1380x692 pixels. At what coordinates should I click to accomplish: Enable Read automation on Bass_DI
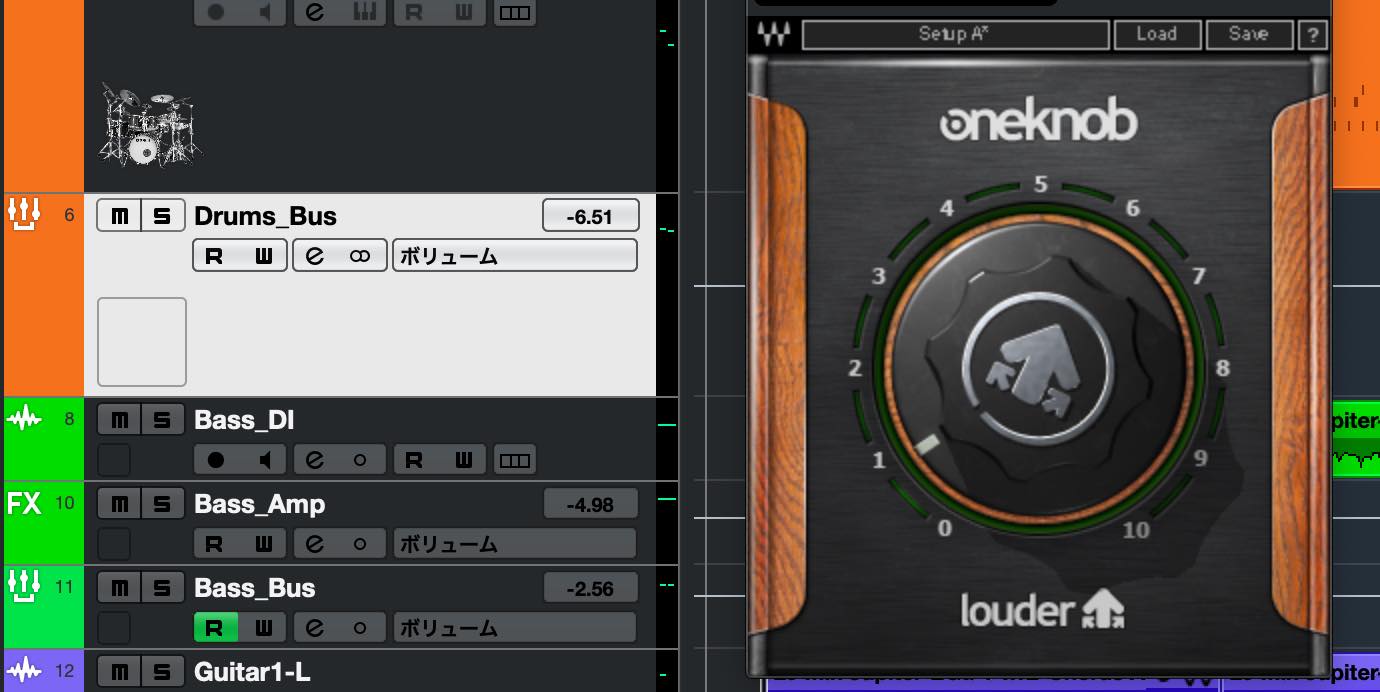click(415, 460)
